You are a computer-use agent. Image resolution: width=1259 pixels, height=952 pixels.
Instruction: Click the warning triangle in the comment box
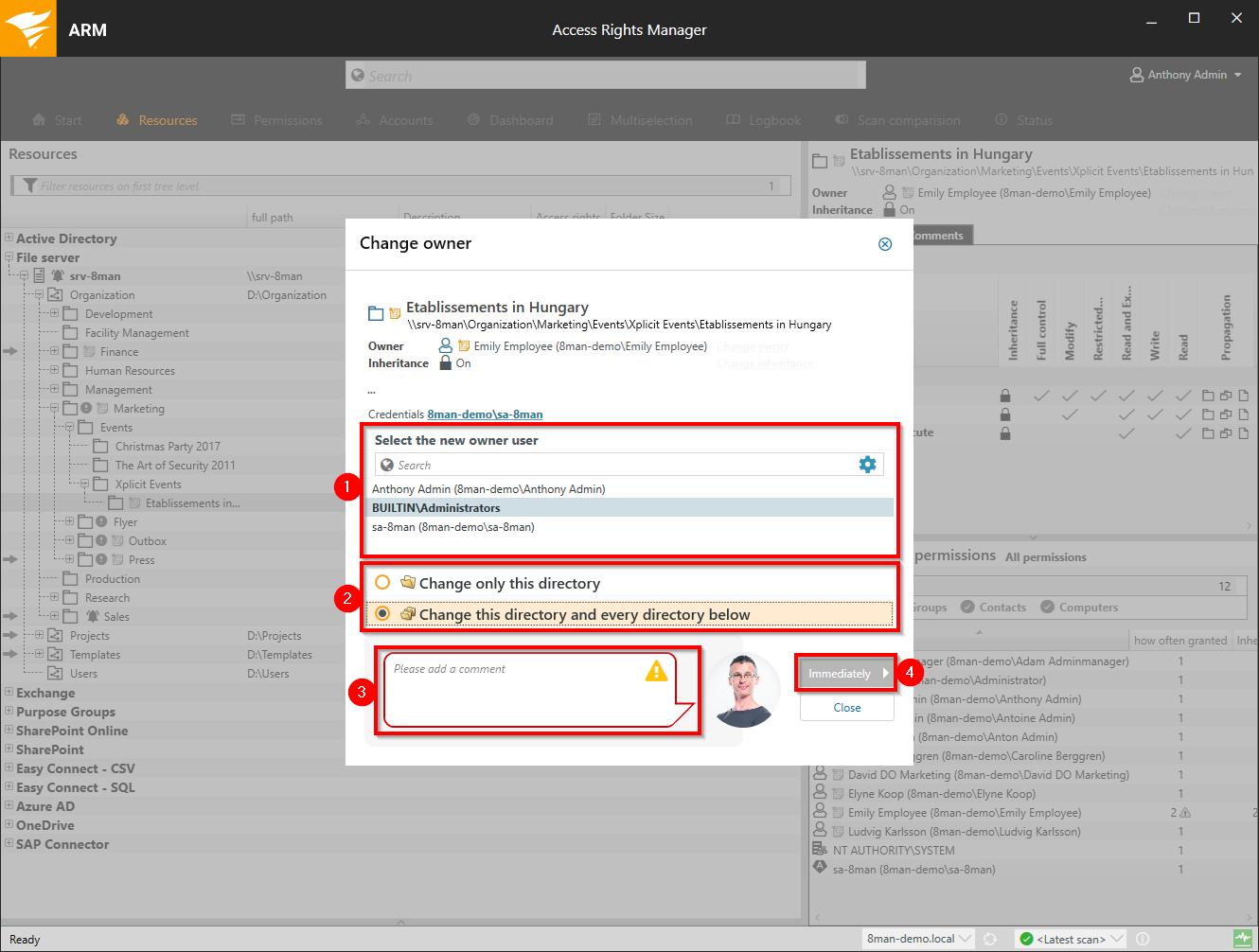tap(655, 671)
